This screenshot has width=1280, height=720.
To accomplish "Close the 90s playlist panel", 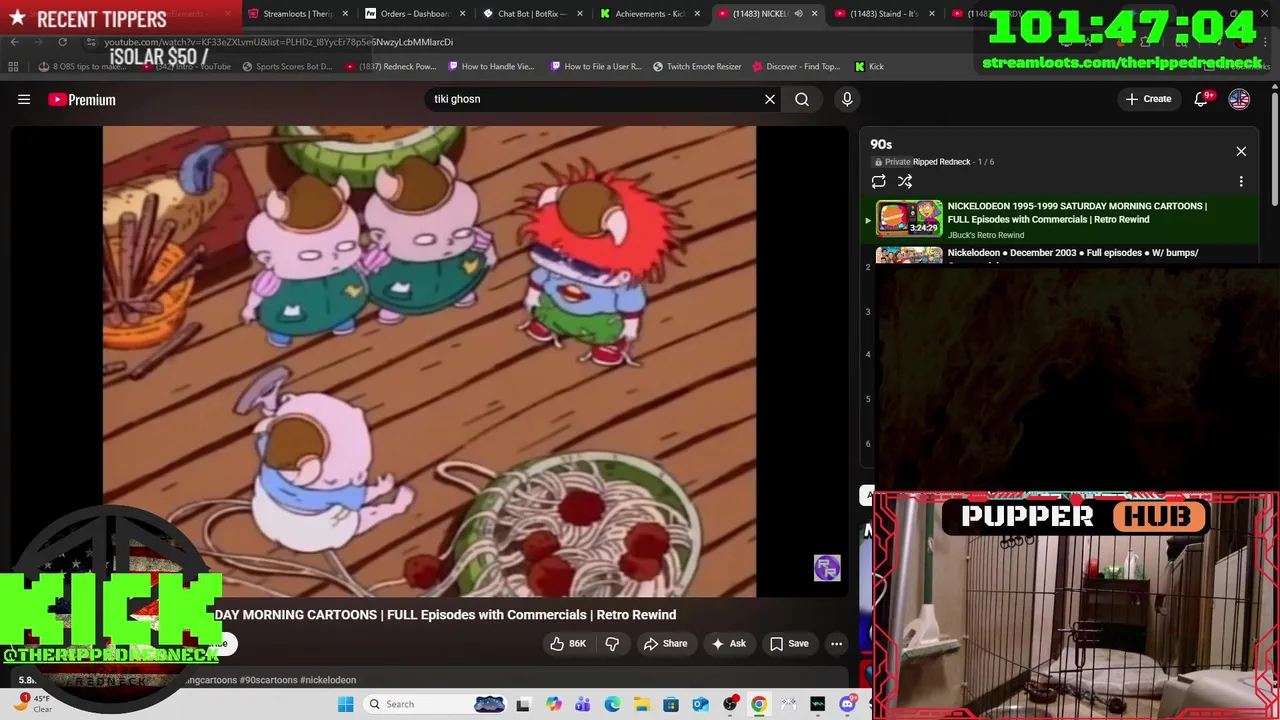I will (x=1241, y=151).
